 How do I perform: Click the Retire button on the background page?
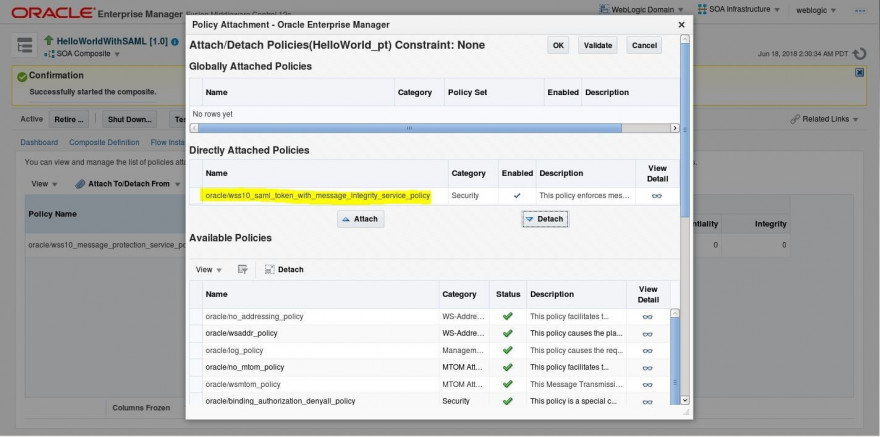point(68,119)
